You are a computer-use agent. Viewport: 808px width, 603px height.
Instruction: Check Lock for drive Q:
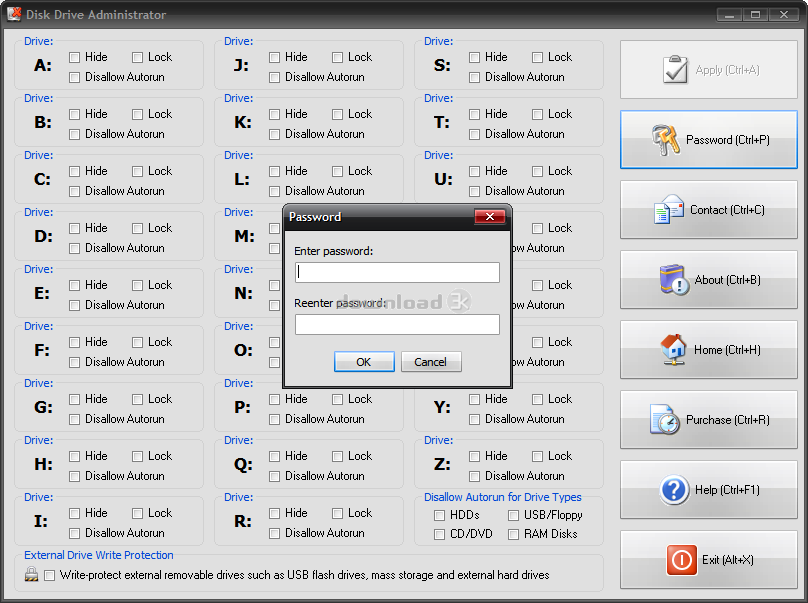[x=338, y=457]
